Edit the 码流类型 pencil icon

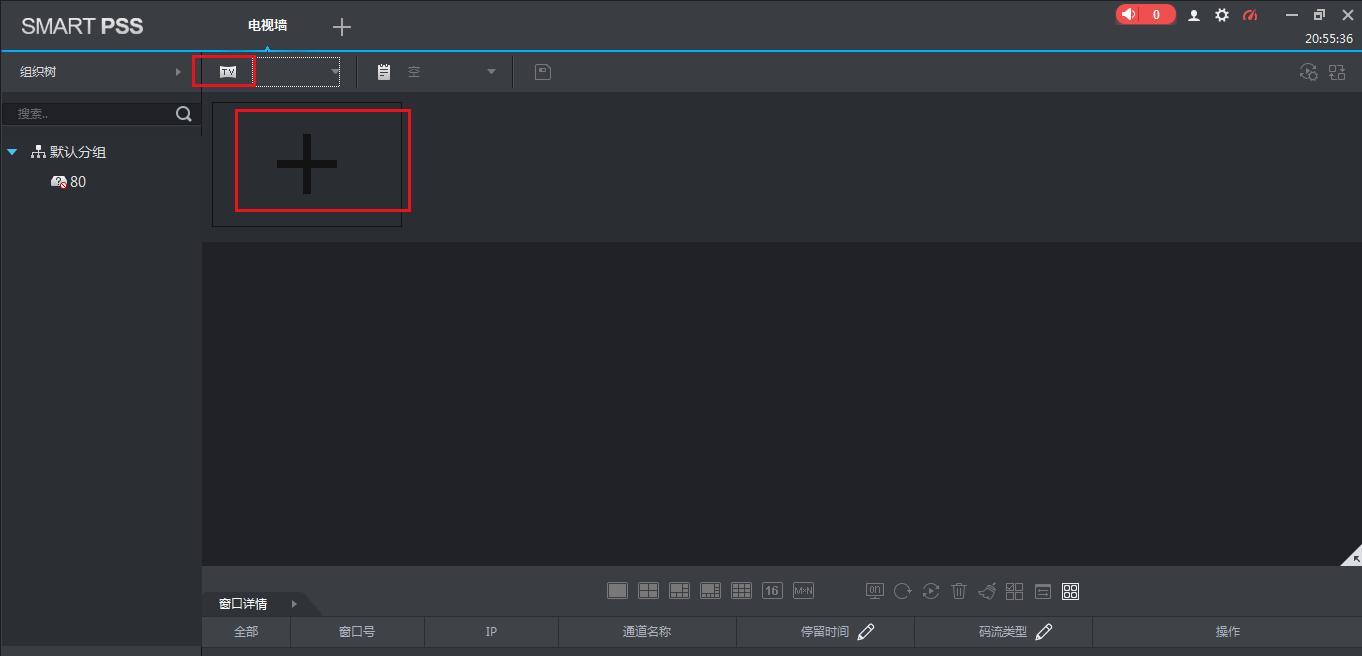[1044, 631]
